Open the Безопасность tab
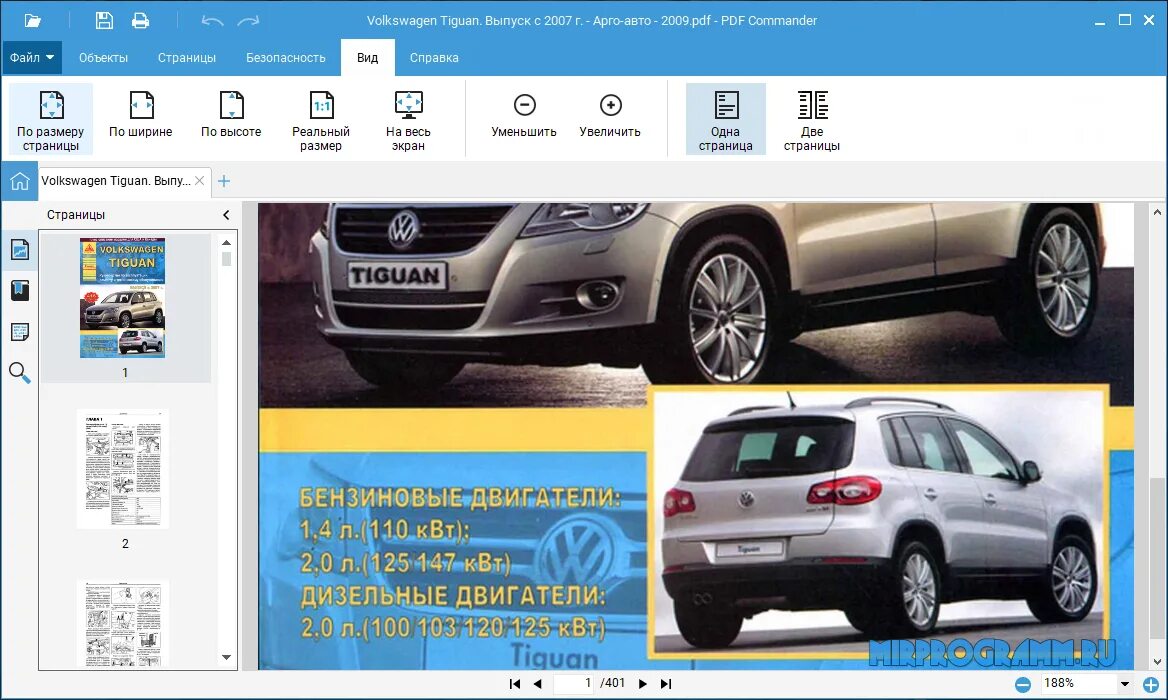This screenshot has width=1168, height=700. coord(286,57)
